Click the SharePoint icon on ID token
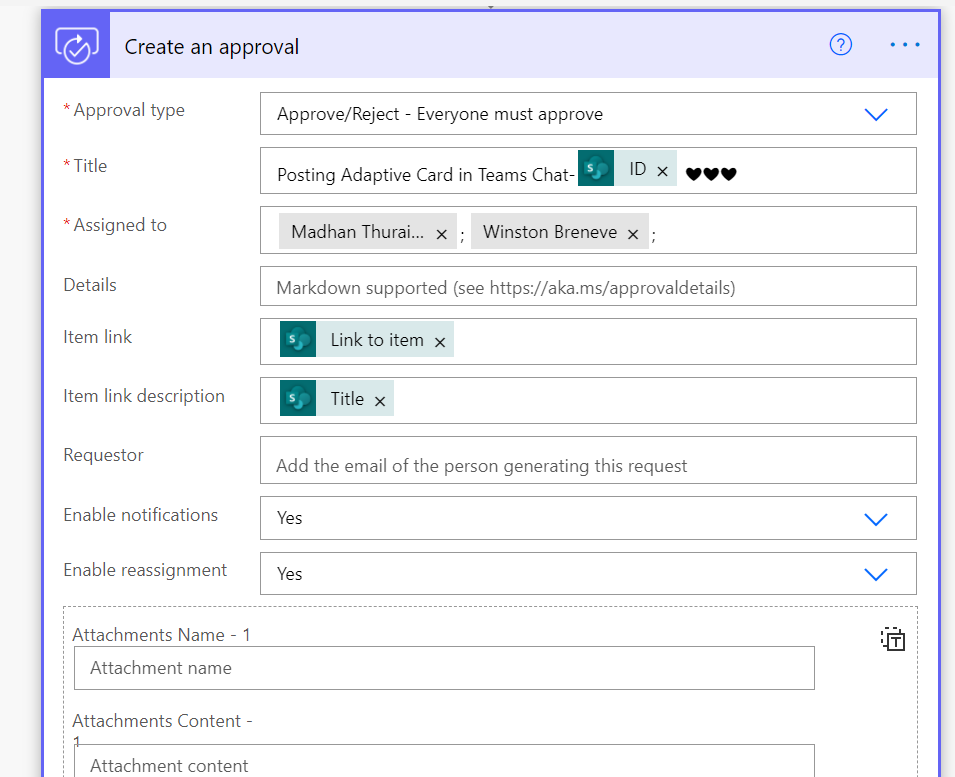955x777 pixels. pyautogui.click(x=596, y=169)
